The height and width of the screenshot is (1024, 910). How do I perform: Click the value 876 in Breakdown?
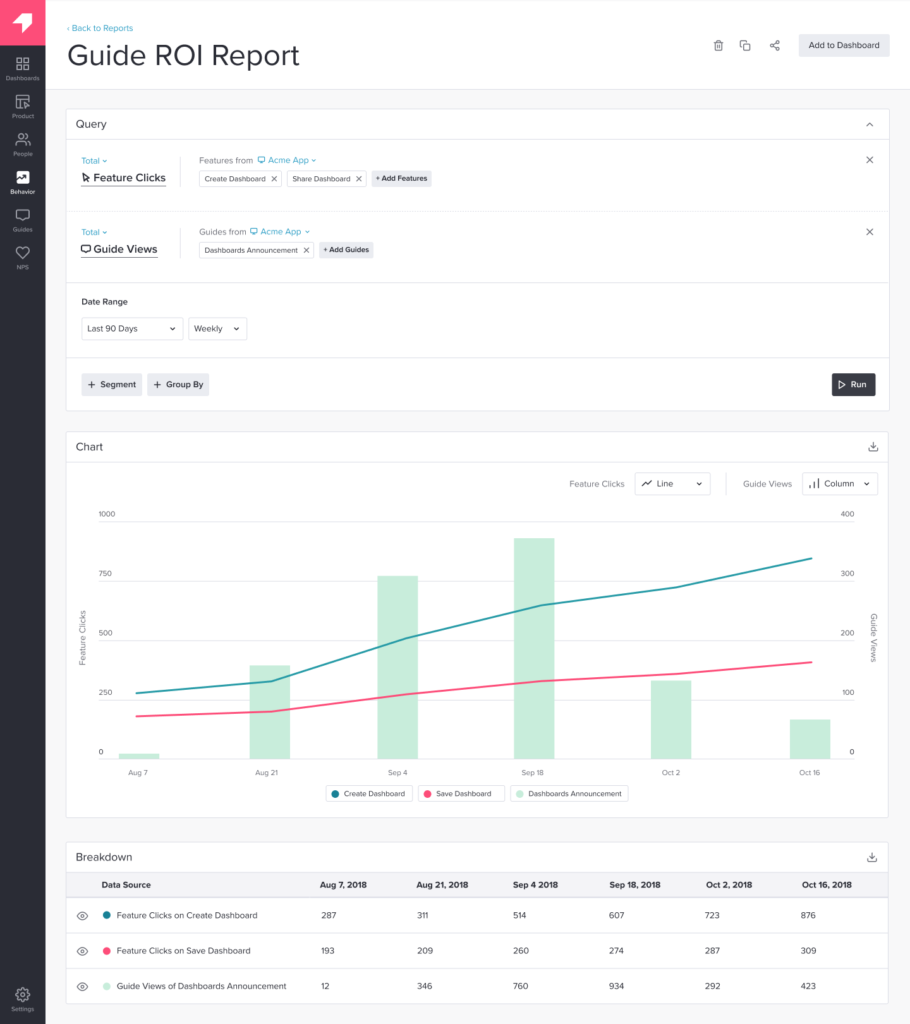point(808,916)
